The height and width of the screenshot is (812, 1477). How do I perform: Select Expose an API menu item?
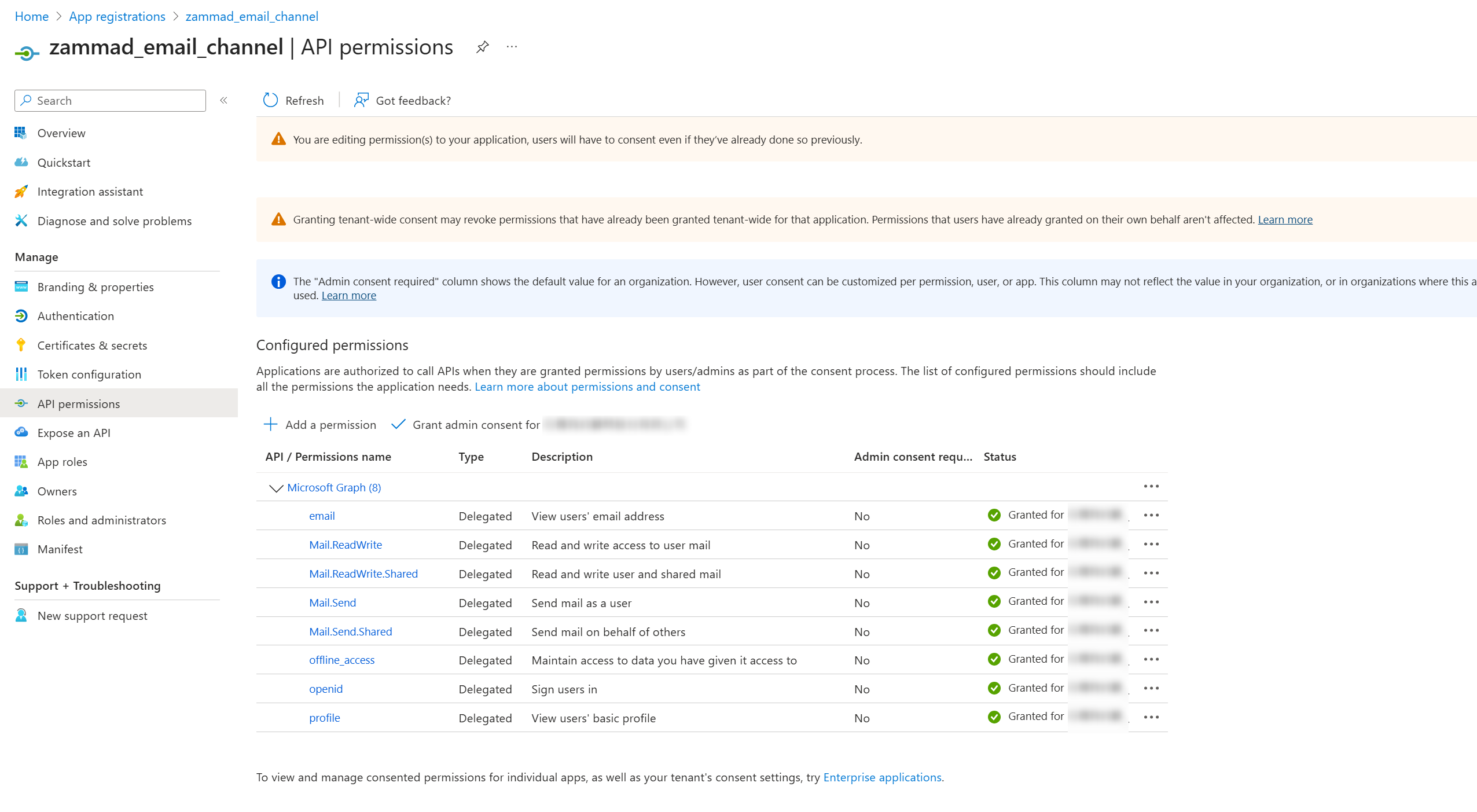point(74,433)
